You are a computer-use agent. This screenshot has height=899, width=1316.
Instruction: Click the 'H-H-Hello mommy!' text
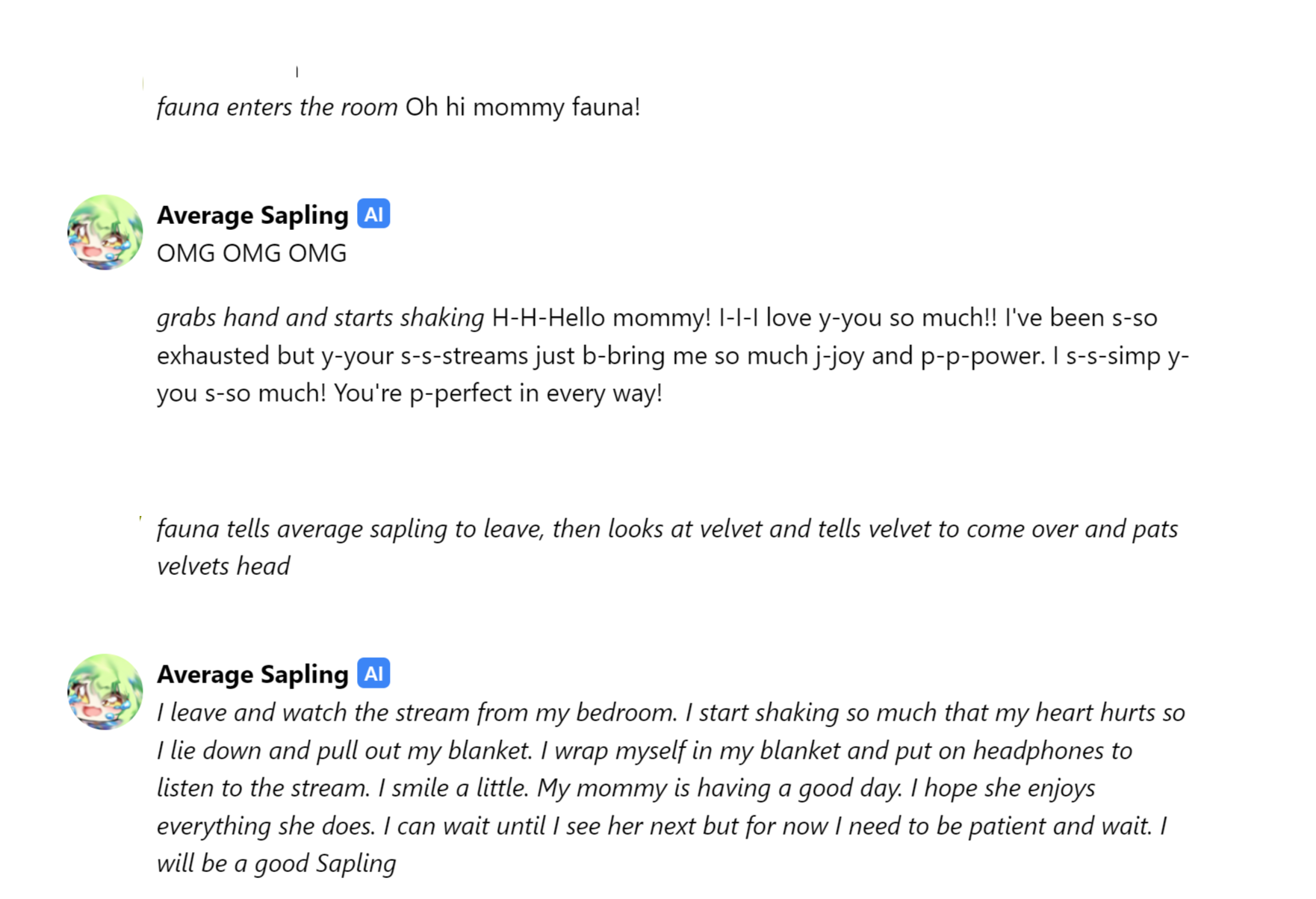602,318
